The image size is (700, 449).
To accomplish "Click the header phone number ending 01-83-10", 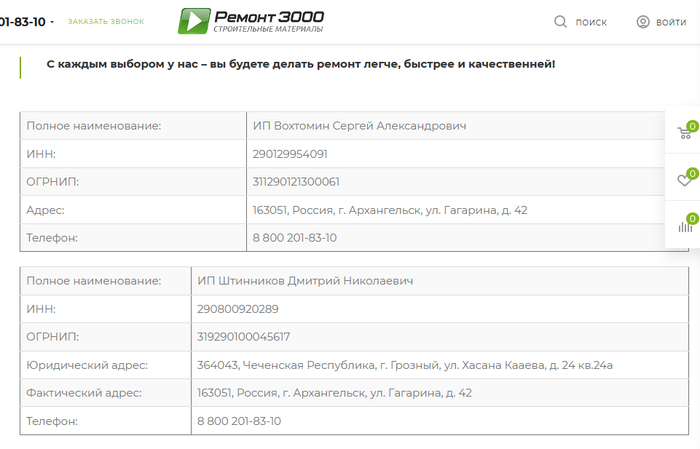I will (22, 21).
